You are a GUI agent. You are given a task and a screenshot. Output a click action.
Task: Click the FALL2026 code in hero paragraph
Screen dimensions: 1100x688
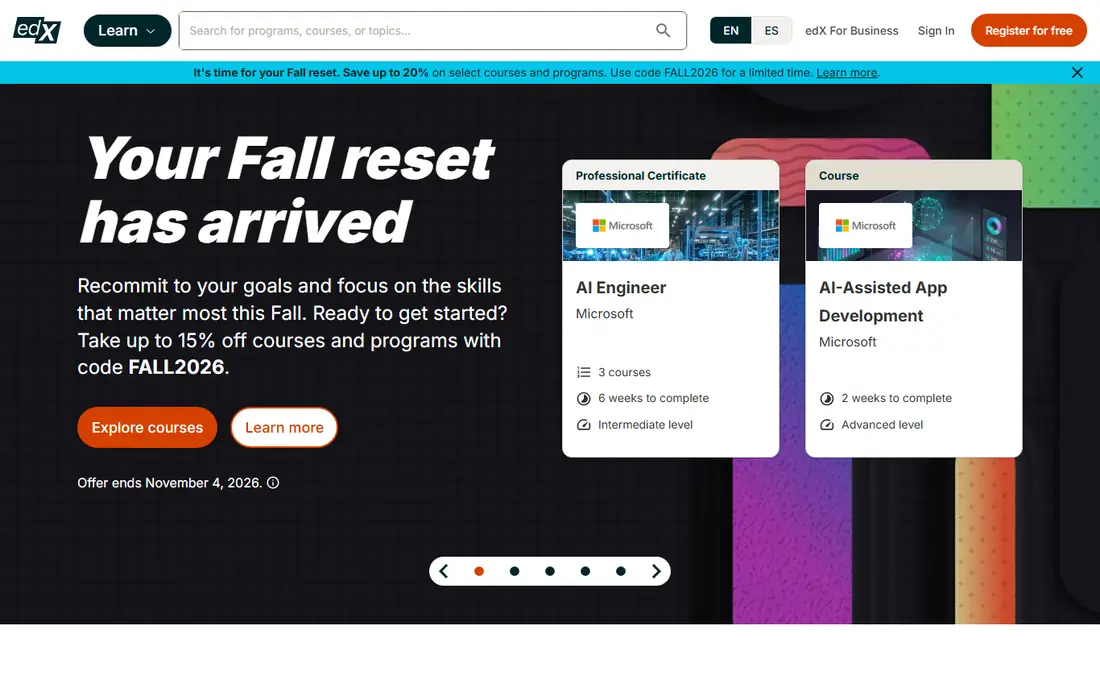click(176, 367)
